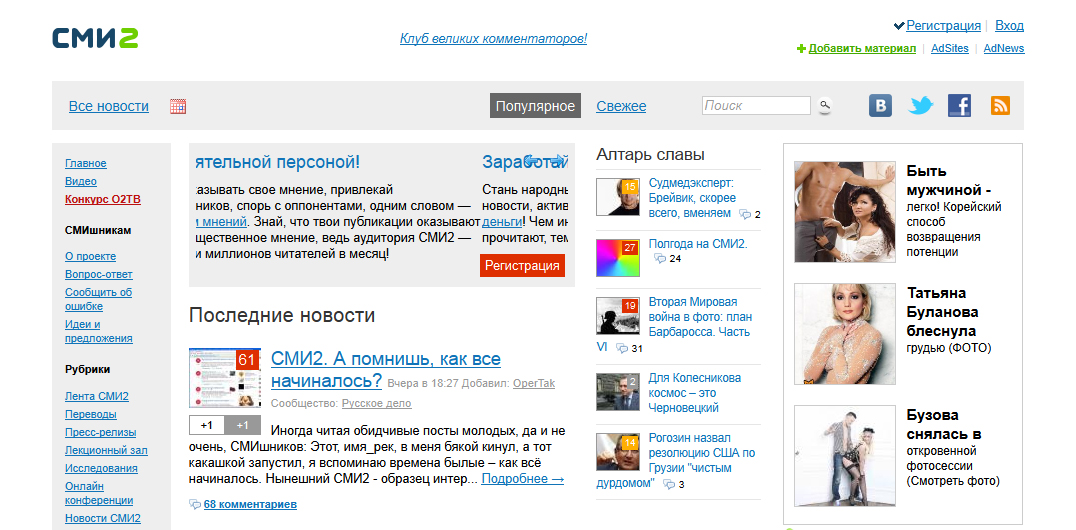Click the СМИ2 logo
The width and height of the screenshot is (1076, 530).
[x=95, y=38]
